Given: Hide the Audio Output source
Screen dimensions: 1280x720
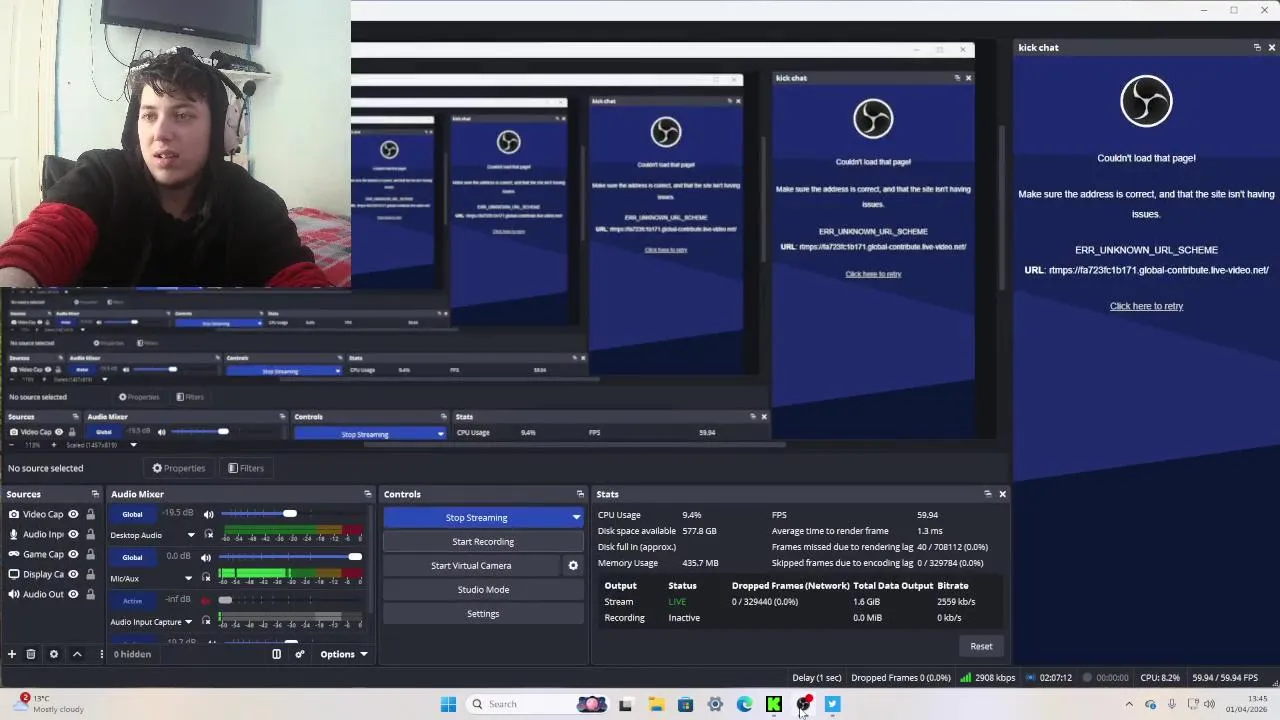Looking at the screenshot, I should coord(73,594).
